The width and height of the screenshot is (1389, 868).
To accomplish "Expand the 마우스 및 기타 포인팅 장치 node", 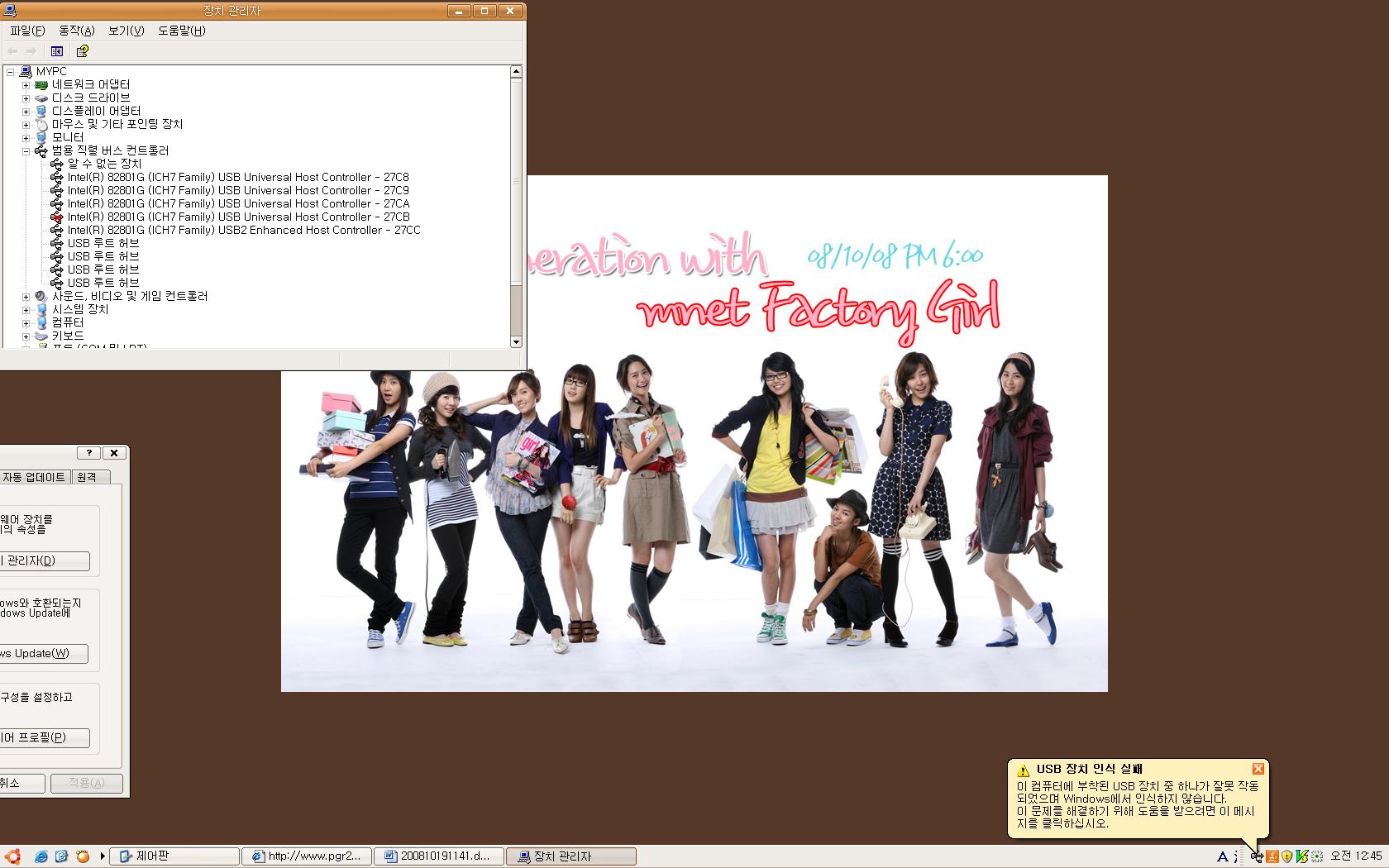I will (26, 125).
